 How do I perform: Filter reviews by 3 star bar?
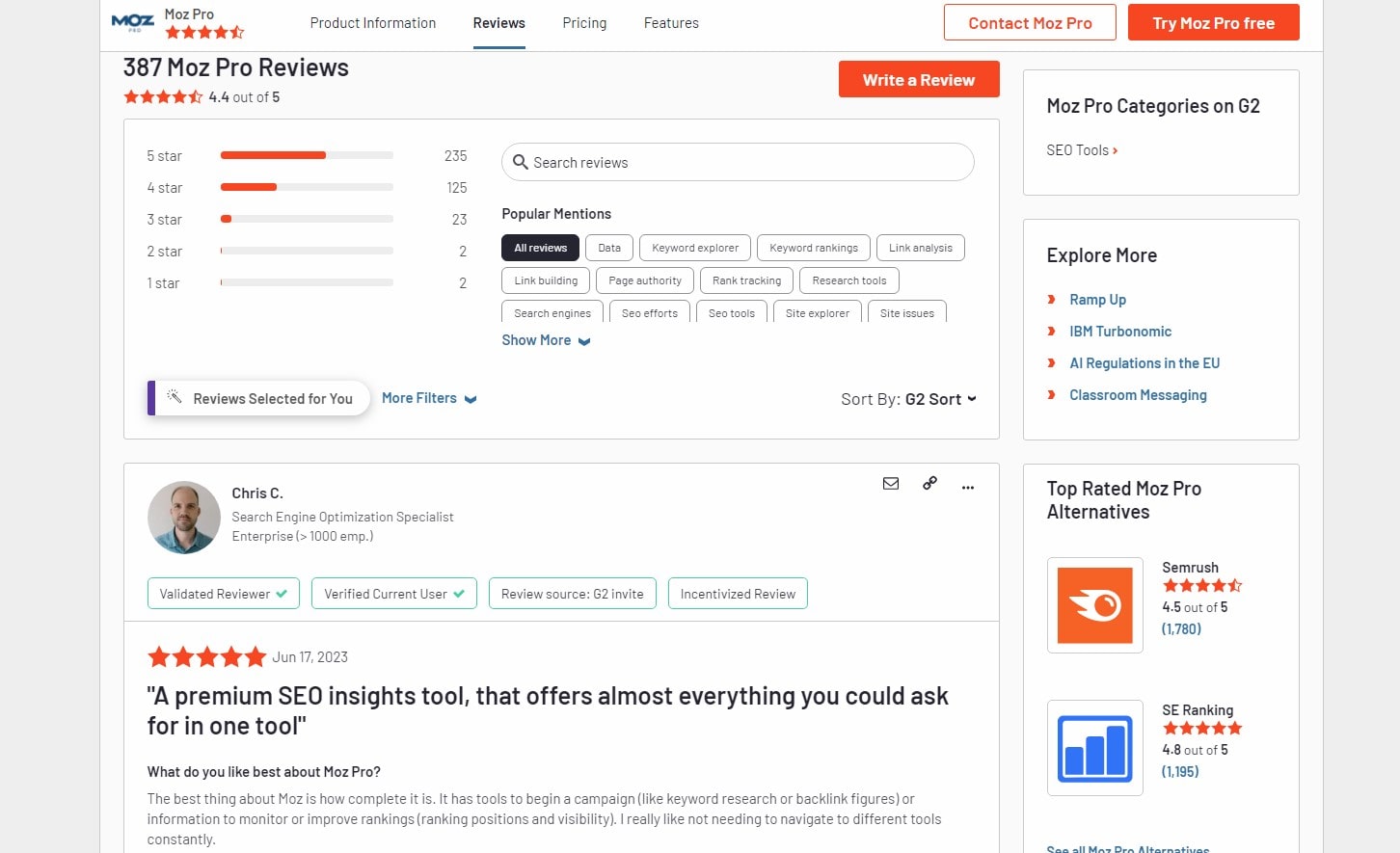307,219
